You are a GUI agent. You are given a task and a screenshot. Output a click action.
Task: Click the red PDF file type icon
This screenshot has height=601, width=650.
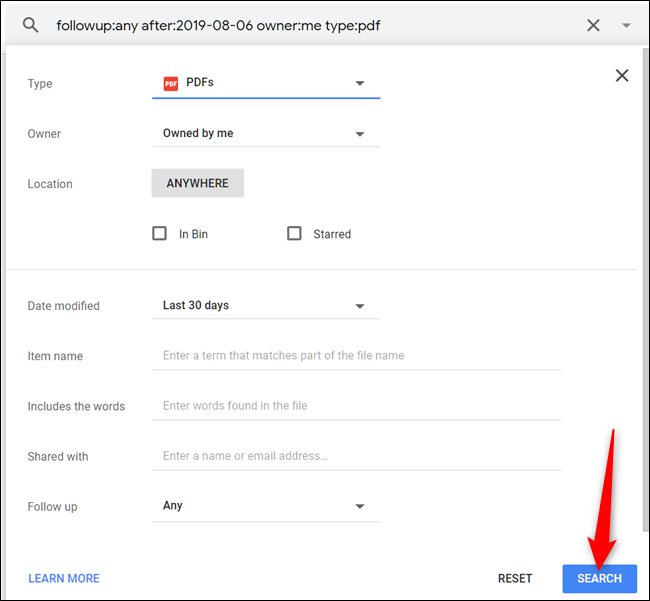point(169,83)
